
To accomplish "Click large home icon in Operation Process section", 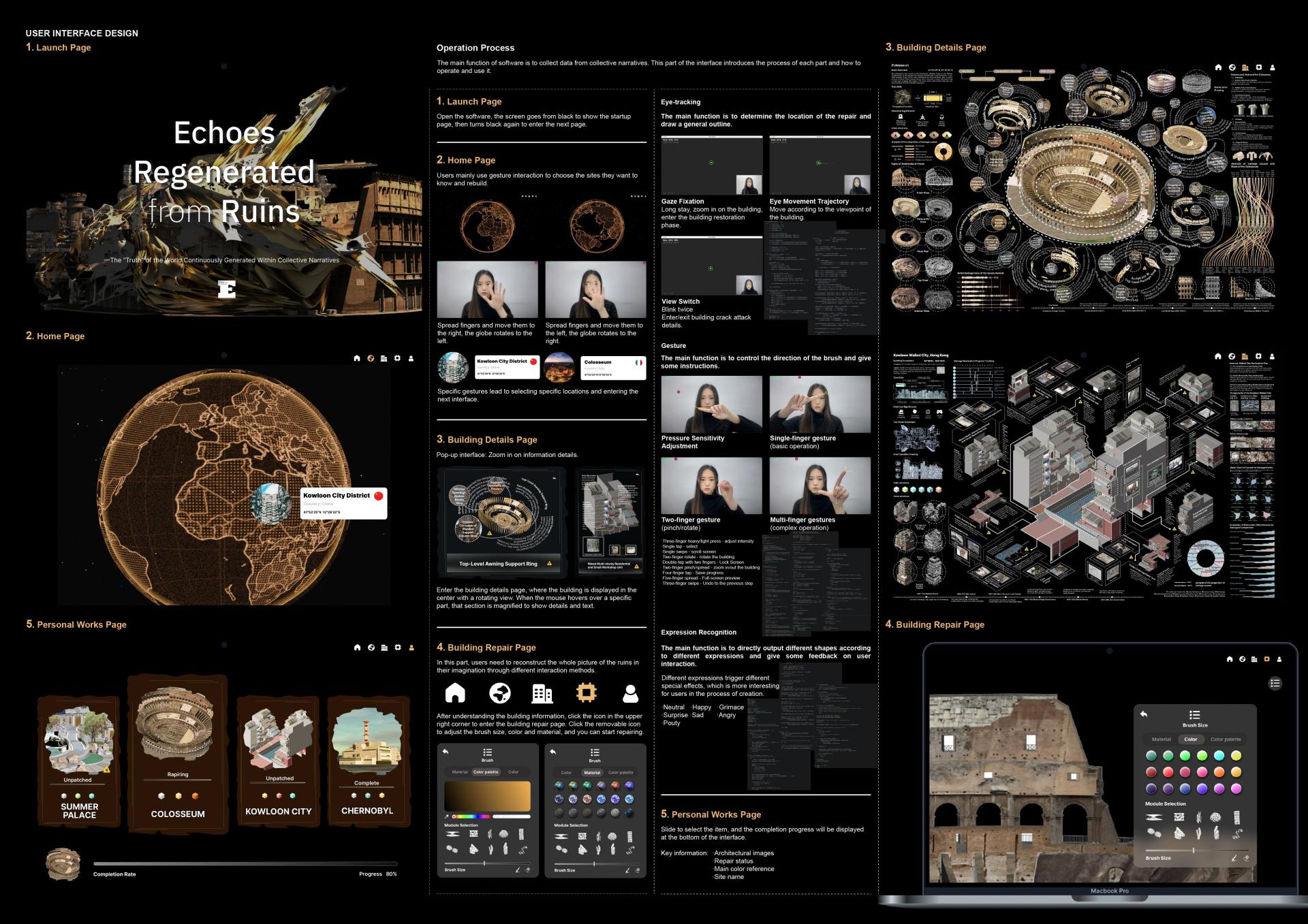I will pyautogui.click(x=455, y=693).
